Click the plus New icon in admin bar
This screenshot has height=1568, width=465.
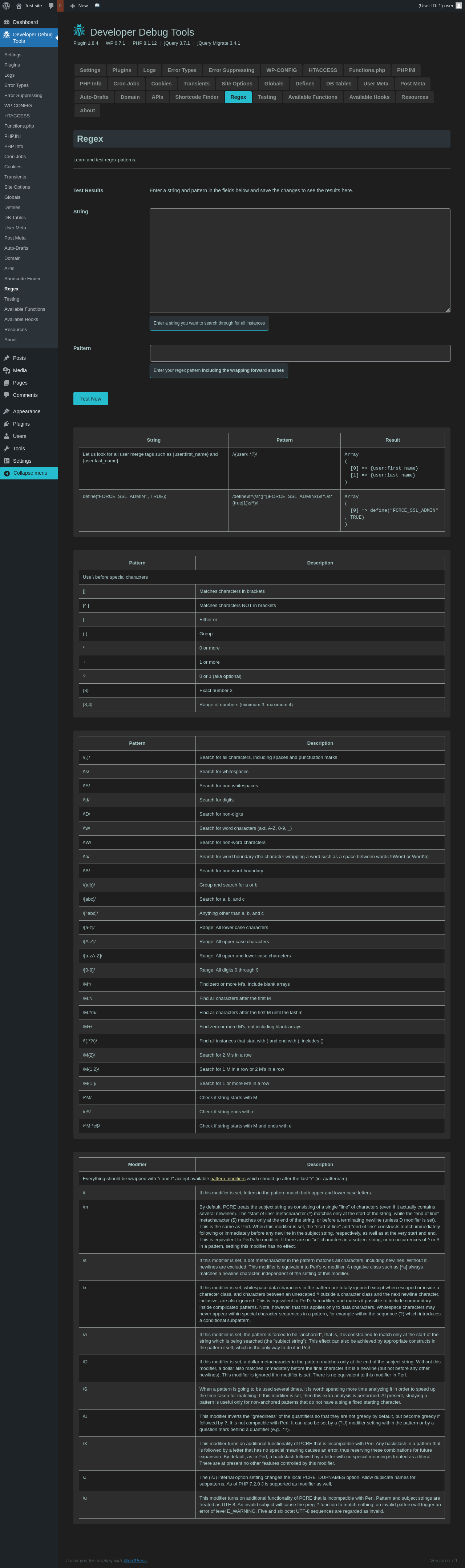pyautogui.click(x=73, y=5)
